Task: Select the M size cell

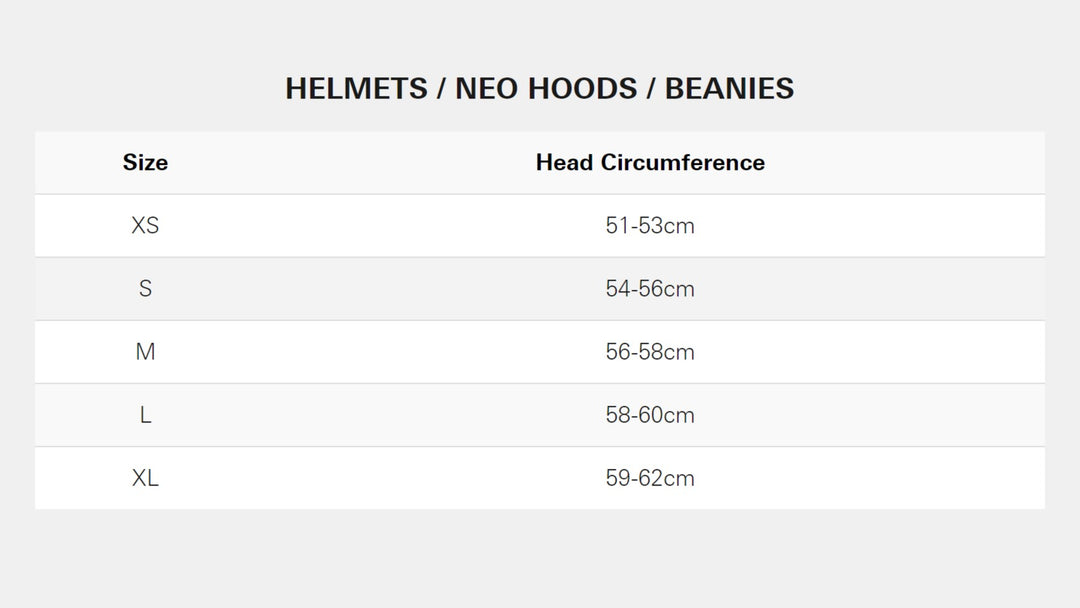Action: 145,352
